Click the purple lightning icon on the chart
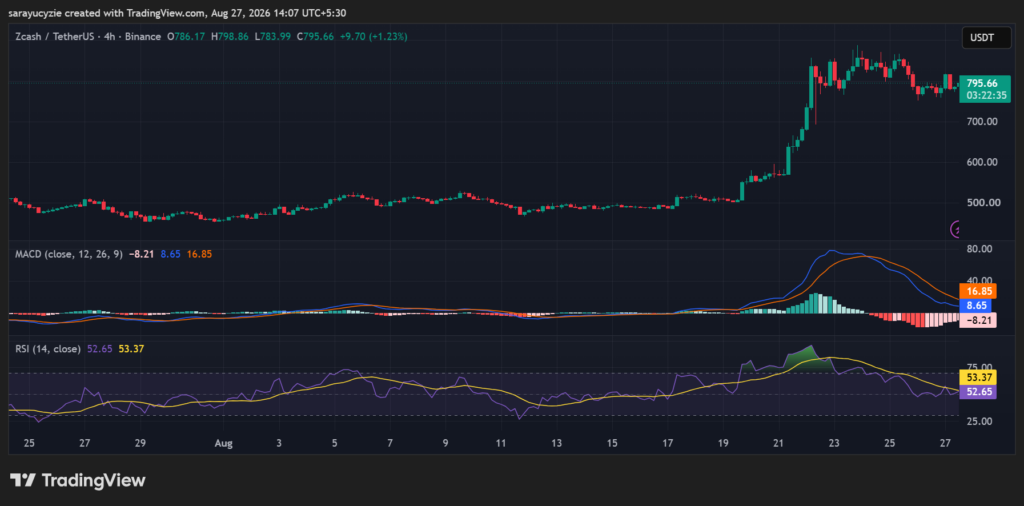This screenshot has height=506, width=1024. tap(955, 229)
